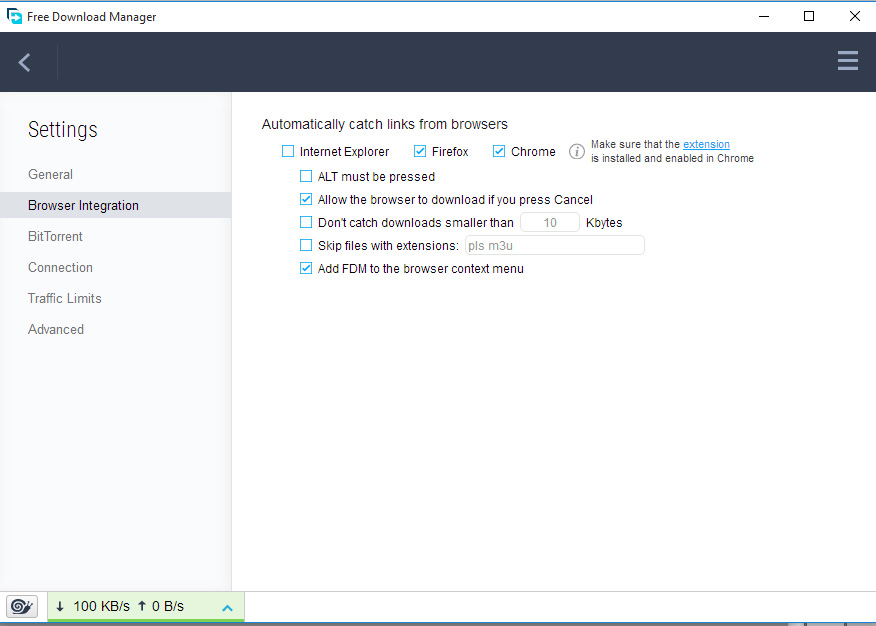Click the back arrow navigation icon
The width and height of the screenshot is (876, 626).
(x=22, y=61)
